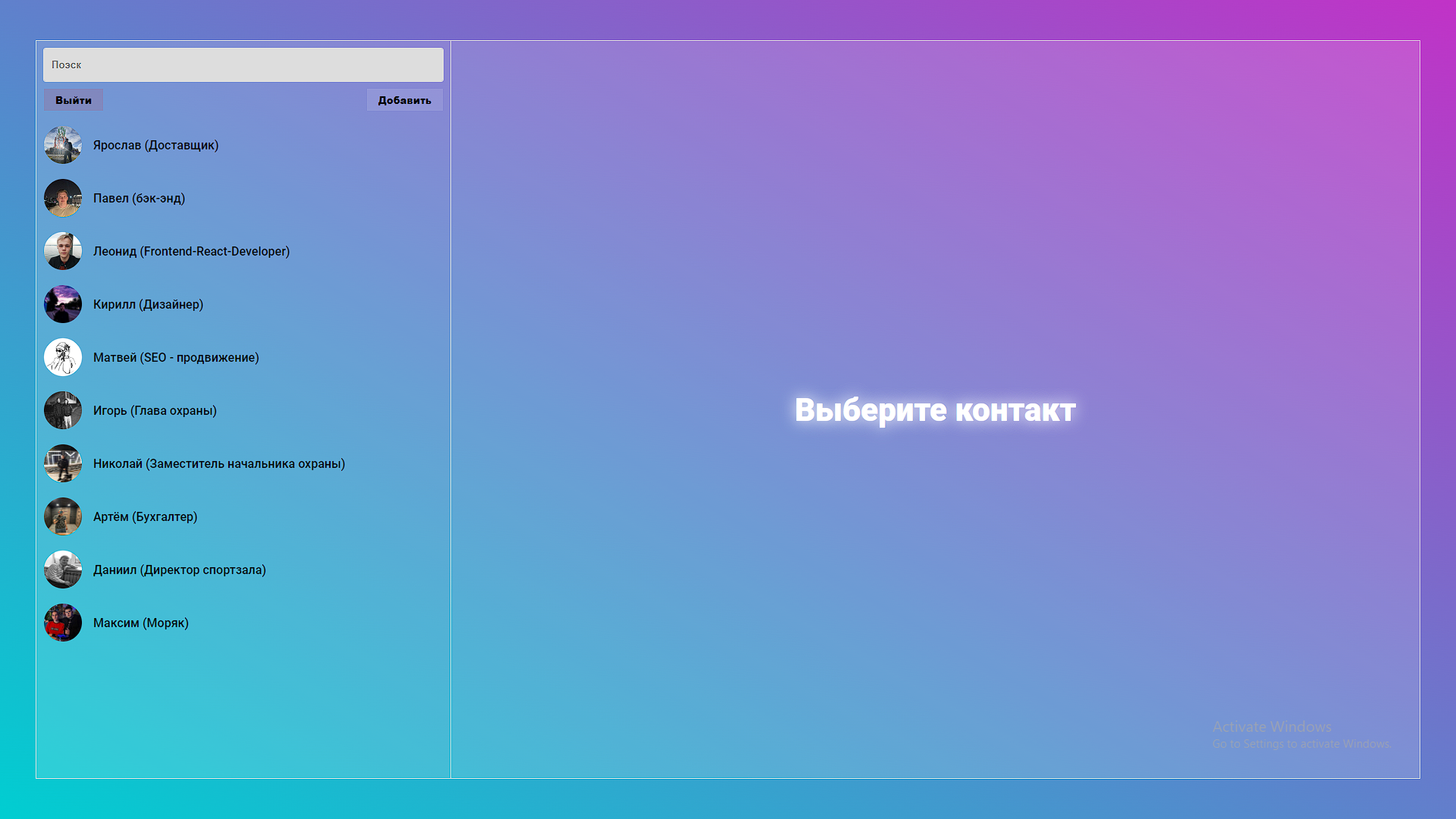Screen dimensions: 1456x819
Task: Open Николай (Заместитель начальника охраны) name
Action: (219, 463)
